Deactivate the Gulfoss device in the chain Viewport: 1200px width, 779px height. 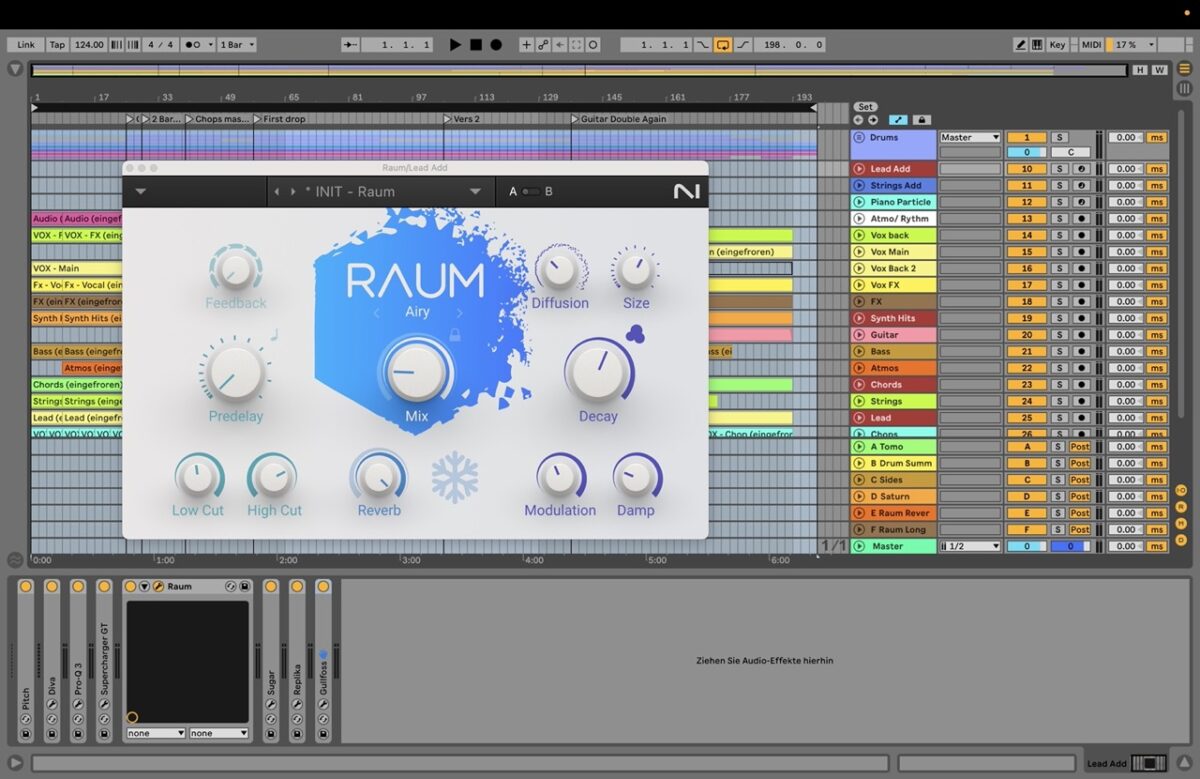point(323,587)
